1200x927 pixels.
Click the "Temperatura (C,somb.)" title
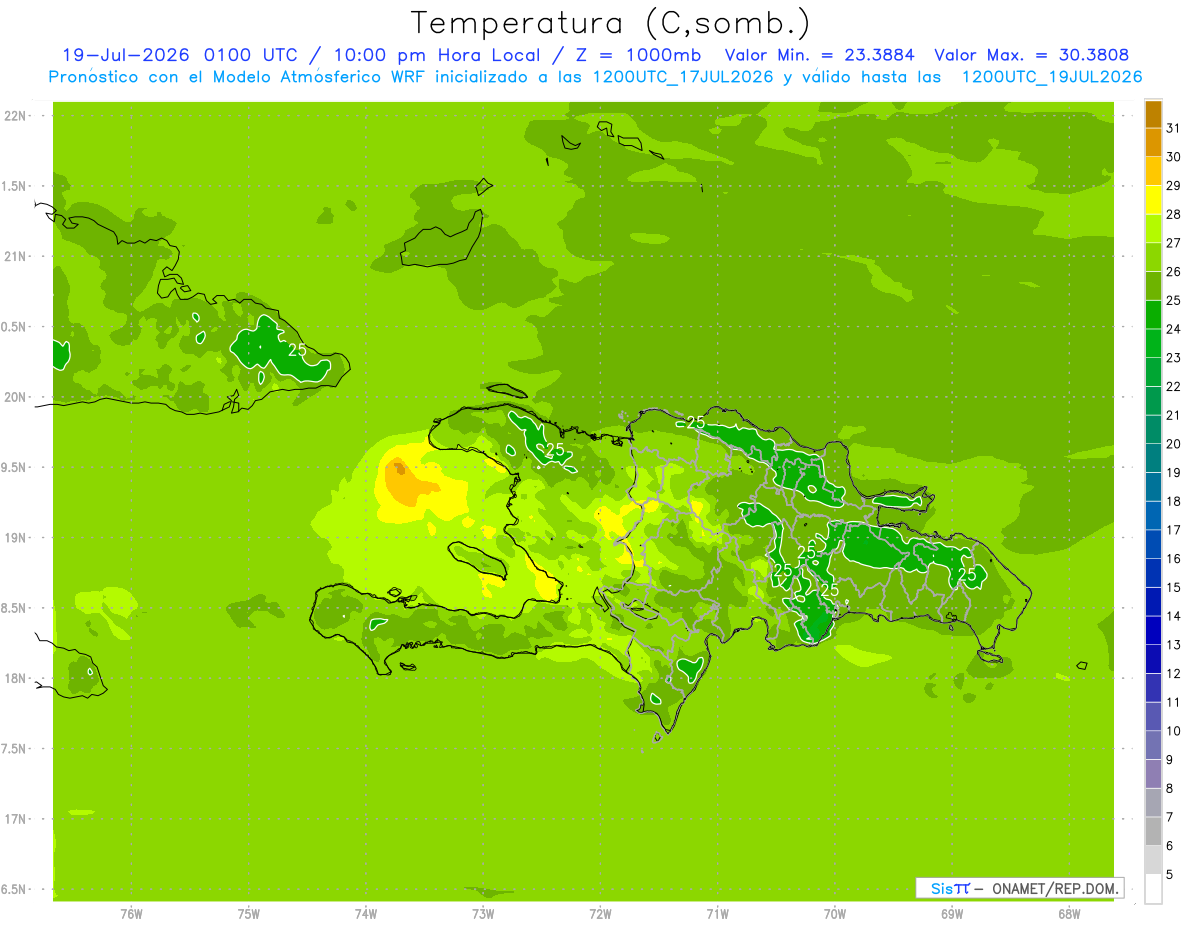(611, 23)
